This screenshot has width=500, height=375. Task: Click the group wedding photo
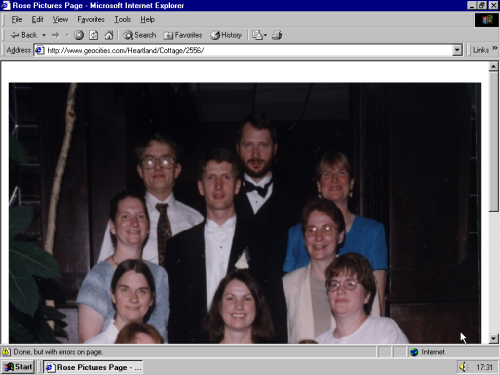coord(245,213)
